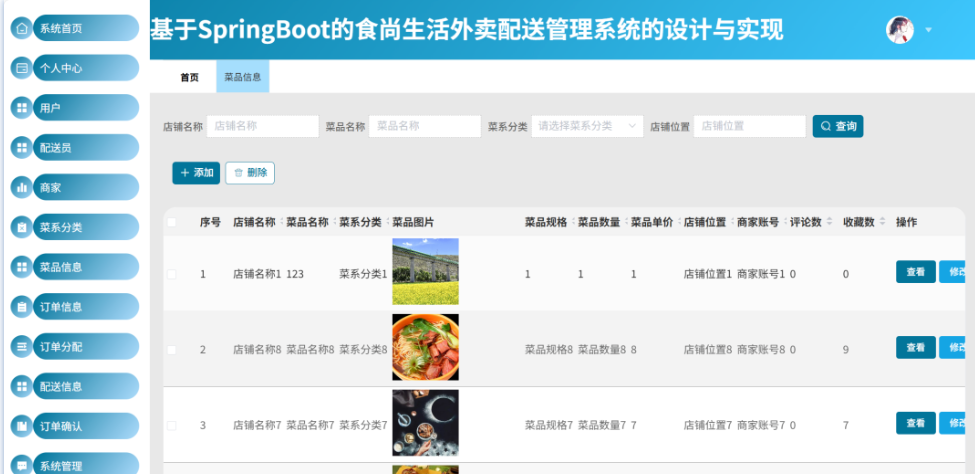Click the 添加 button

196,173
